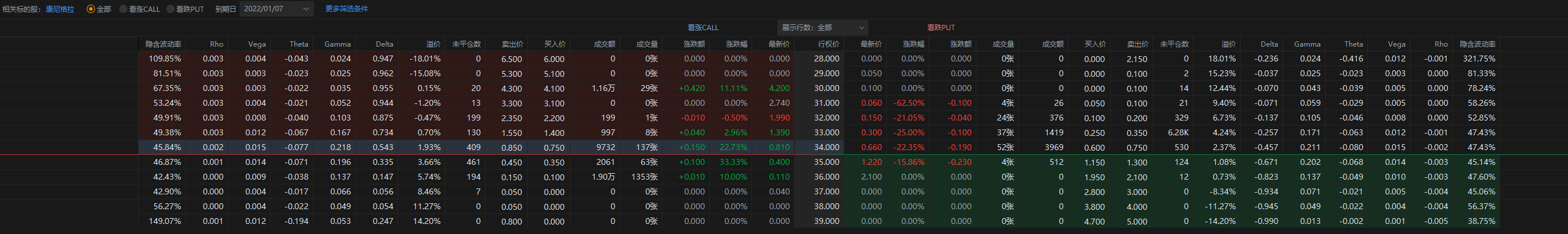Sort by call-side 未平仓数 column header
The width and height of the screenshot is (1568, 234).
tap(466, 44)
